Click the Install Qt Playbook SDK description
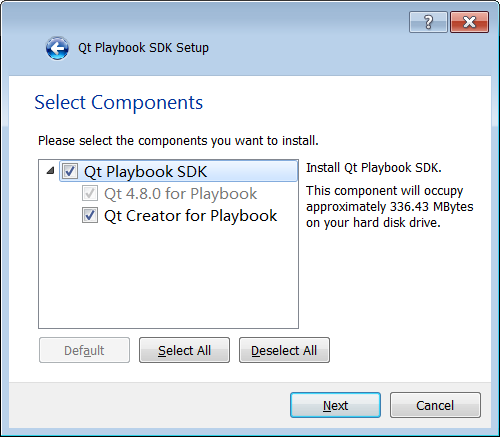This screenshot has width=500, height=437. (374, 168)
